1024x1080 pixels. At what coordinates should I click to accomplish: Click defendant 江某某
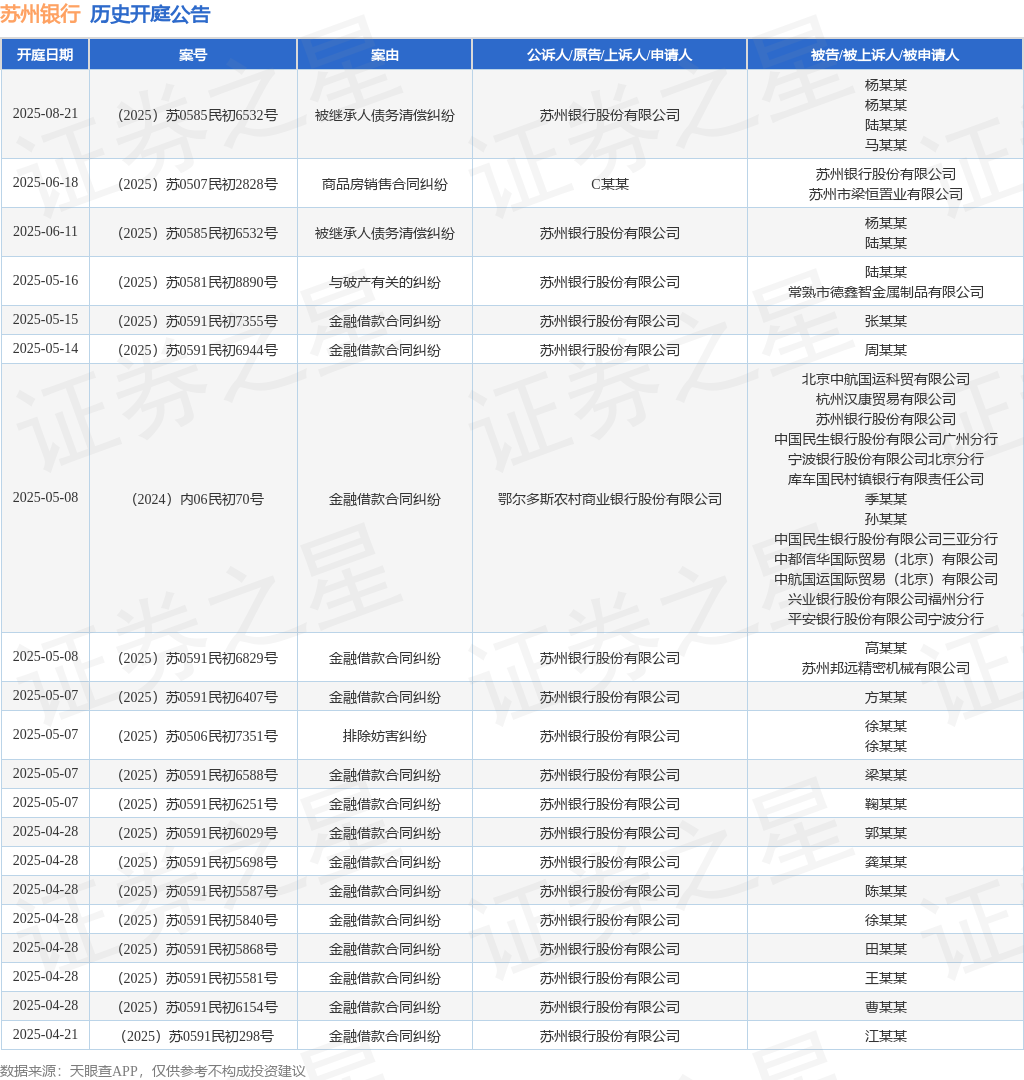click(x=886, y=1035)
